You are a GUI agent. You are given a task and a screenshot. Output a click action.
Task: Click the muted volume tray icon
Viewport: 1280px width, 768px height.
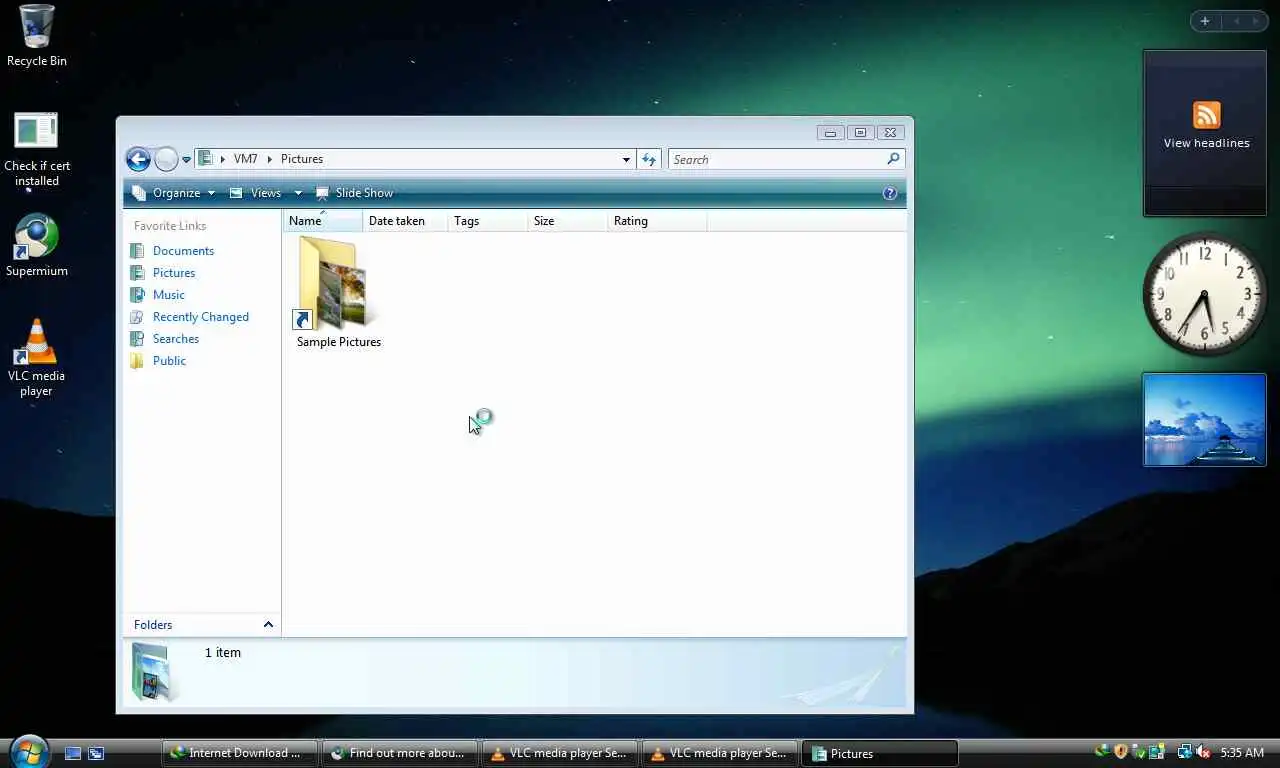click(x=1203, y=752)
